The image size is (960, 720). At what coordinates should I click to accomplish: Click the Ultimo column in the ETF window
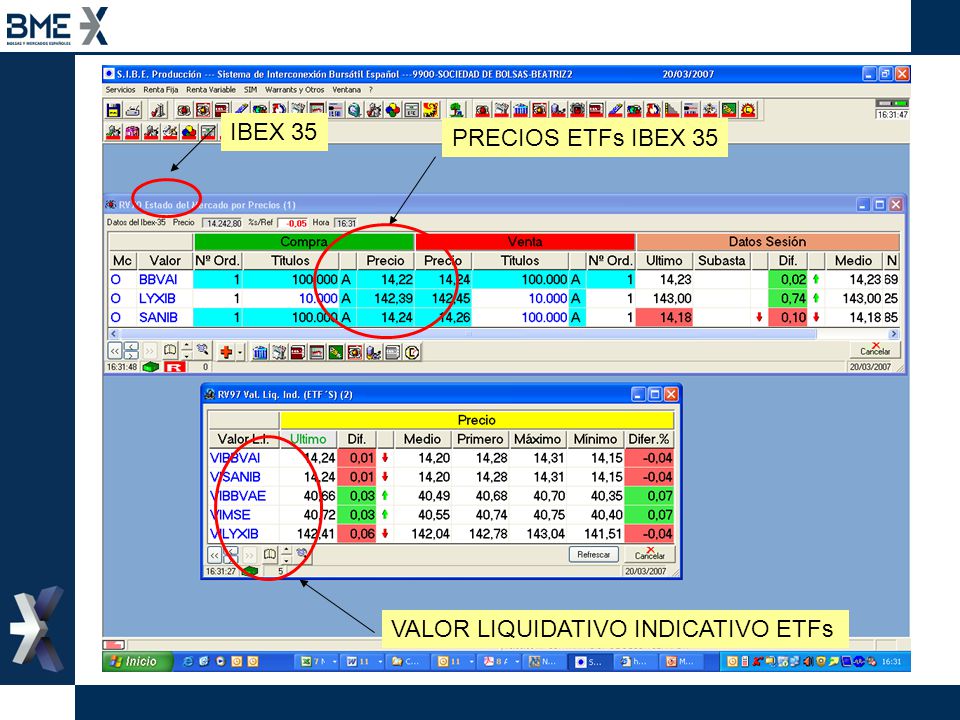coord(308,439)
